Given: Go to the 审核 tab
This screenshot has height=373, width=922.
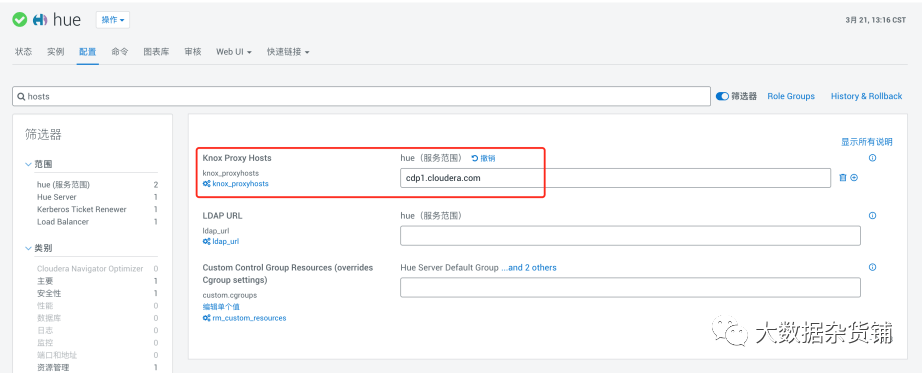Looking at the screenshot, I should [x=193, y=52].
